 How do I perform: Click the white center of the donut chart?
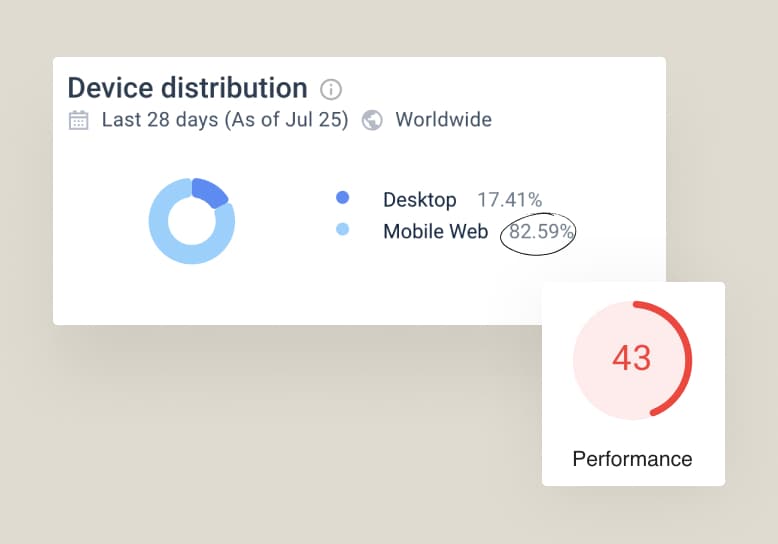point(191,221)
